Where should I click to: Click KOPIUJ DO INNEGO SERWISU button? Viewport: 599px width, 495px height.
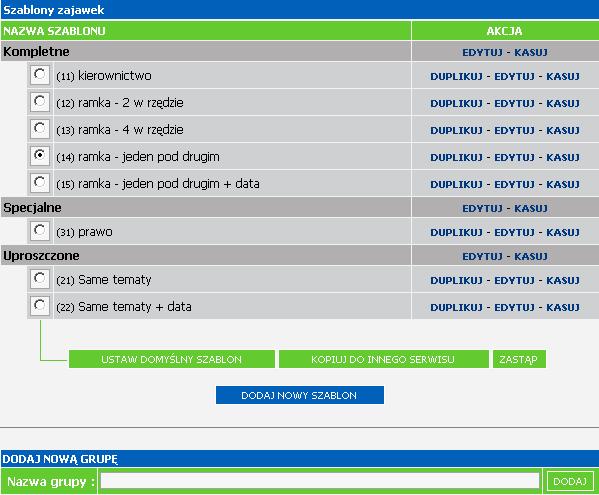tap(384, 359)
